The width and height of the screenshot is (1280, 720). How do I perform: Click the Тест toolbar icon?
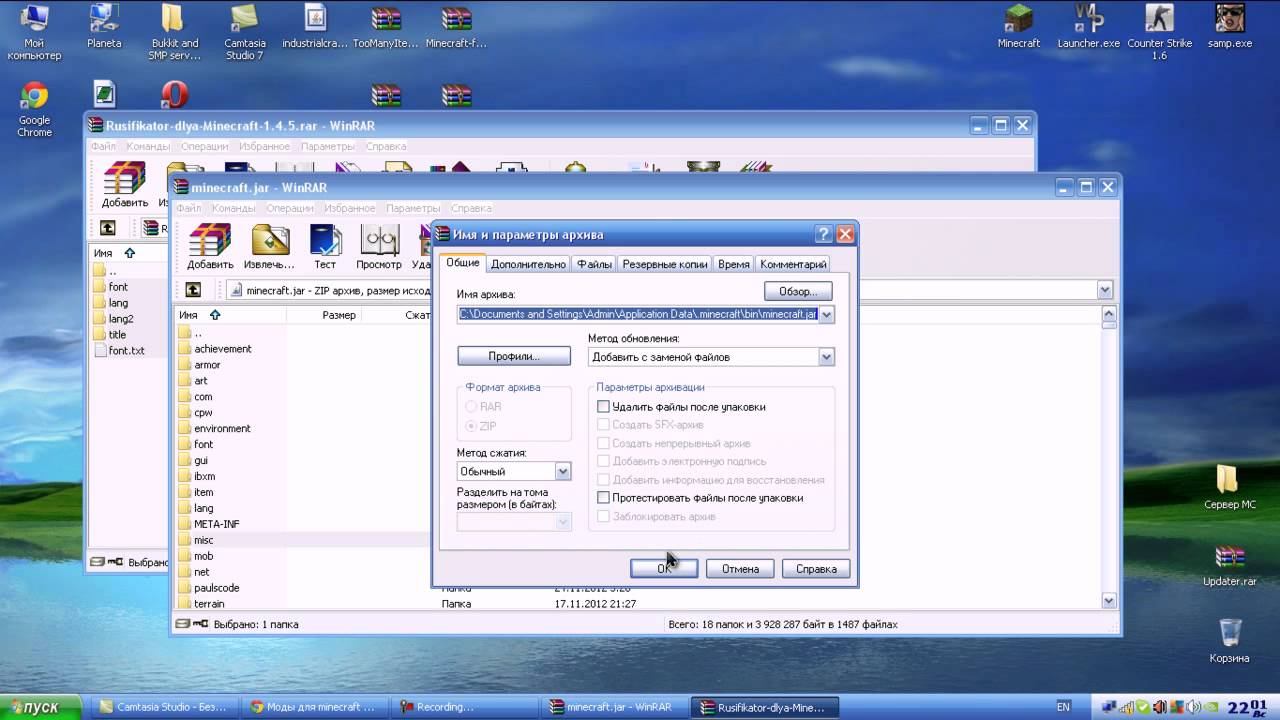[325, 245]
